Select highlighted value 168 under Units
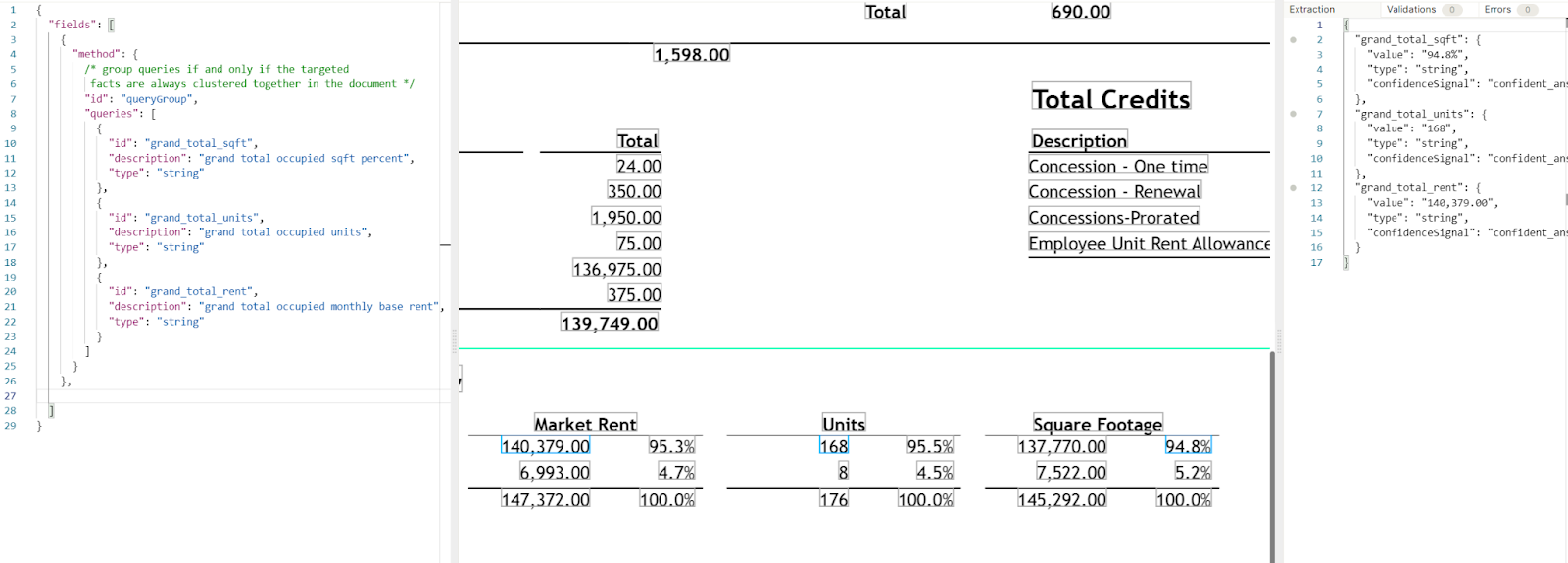Screen dimensions: 1568x563 click(834, 446)
